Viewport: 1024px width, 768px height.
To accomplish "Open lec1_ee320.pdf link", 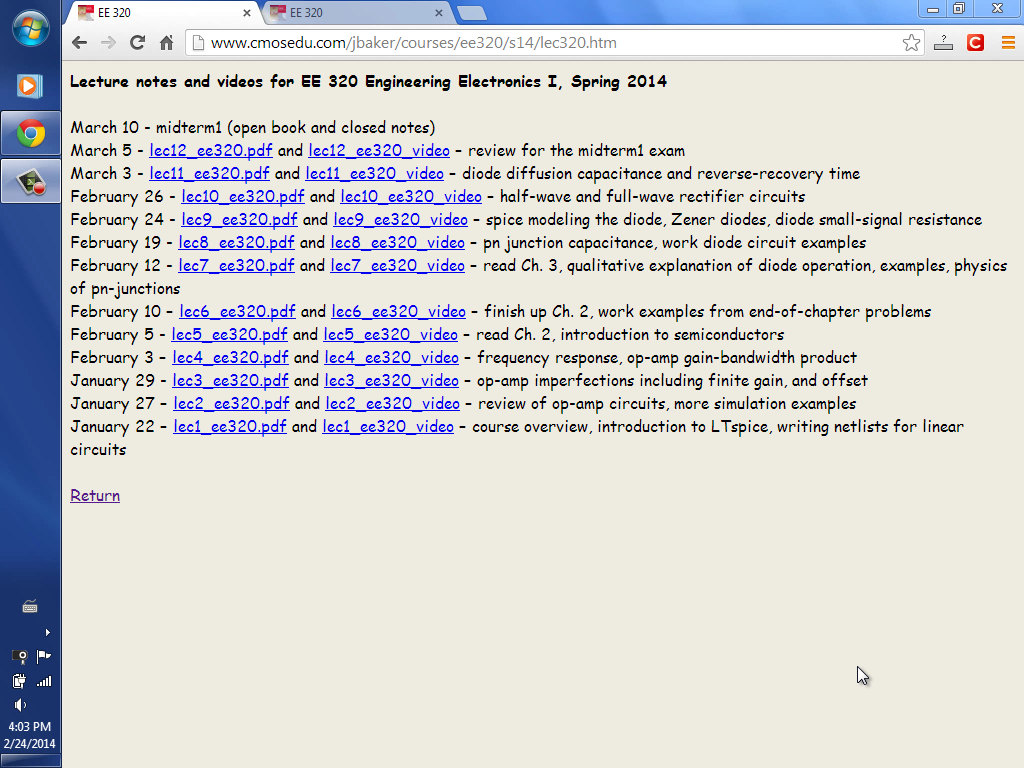I will 230,426.
